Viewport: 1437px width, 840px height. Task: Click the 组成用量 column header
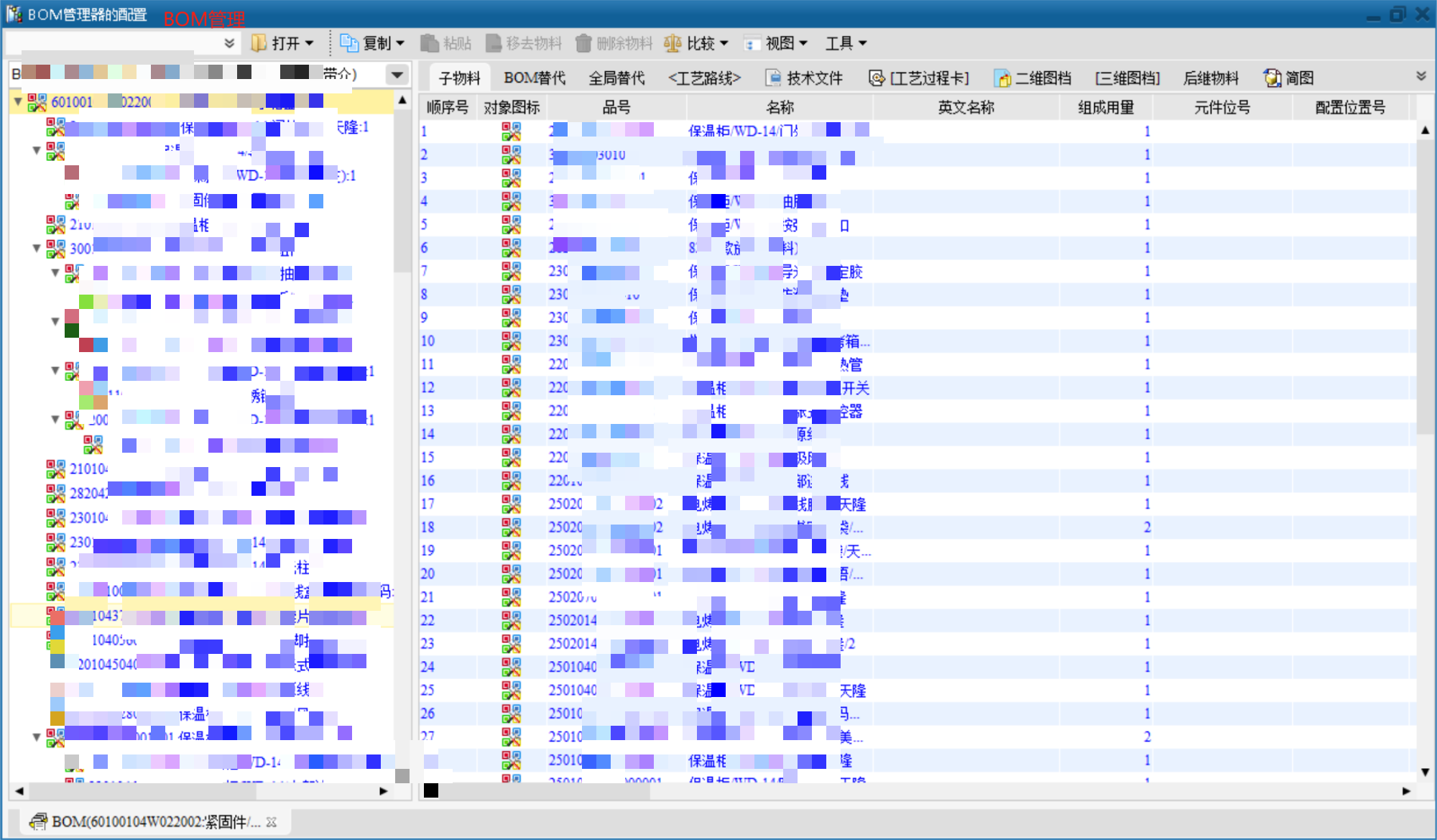tap(1105, 108)
